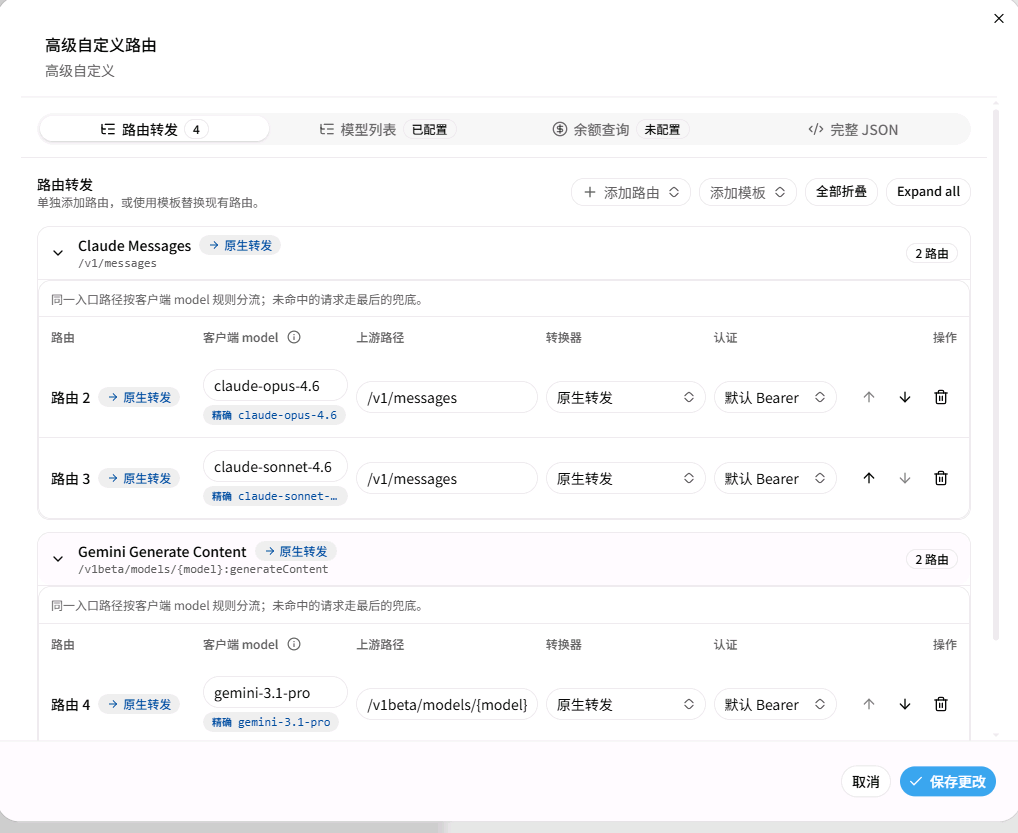Click the 2 路由 count on Claude Messages
The image size is (1018, 833).
(932, 253)
